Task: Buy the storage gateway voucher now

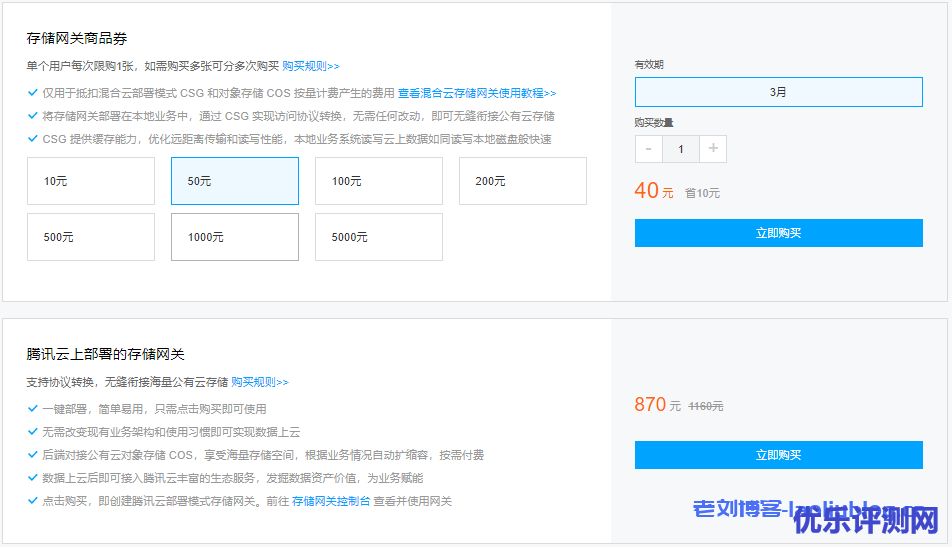Action: 778,233
